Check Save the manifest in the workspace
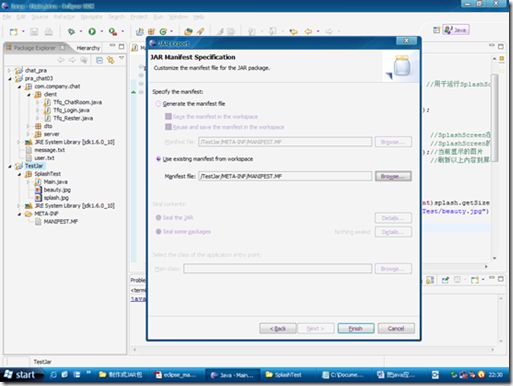513x386 pixels. (168, 116)
